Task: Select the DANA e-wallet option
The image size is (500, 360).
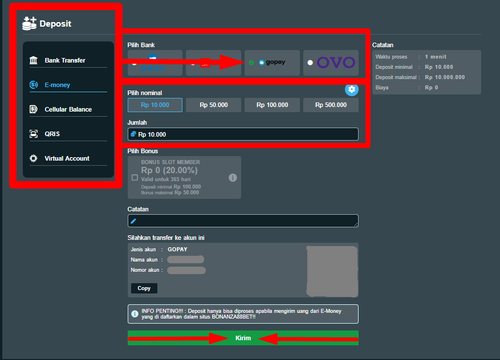Action: point(155,63)
